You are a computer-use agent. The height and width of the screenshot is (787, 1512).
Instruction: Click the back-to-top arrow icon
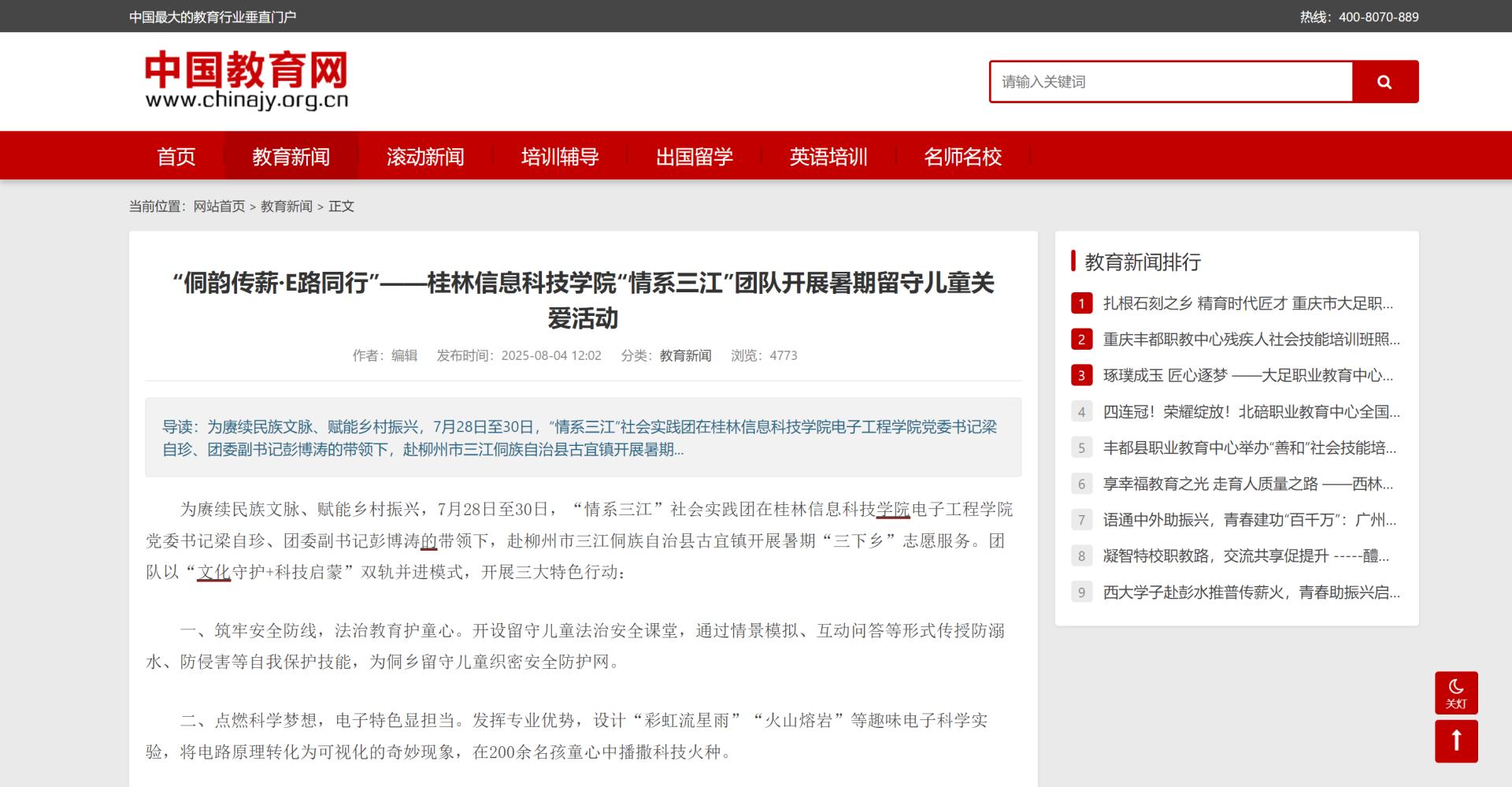1455,741
